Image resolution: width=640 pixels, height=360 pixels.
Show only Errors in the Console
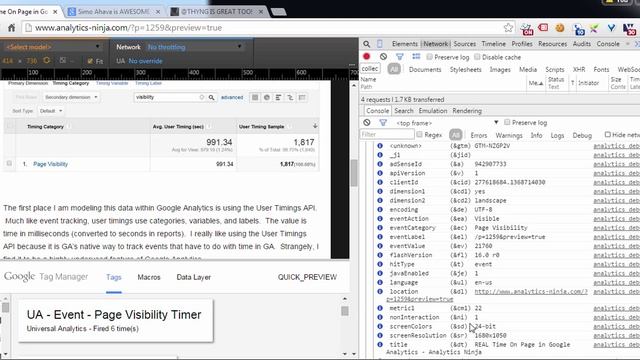click(x=479, y=135)
